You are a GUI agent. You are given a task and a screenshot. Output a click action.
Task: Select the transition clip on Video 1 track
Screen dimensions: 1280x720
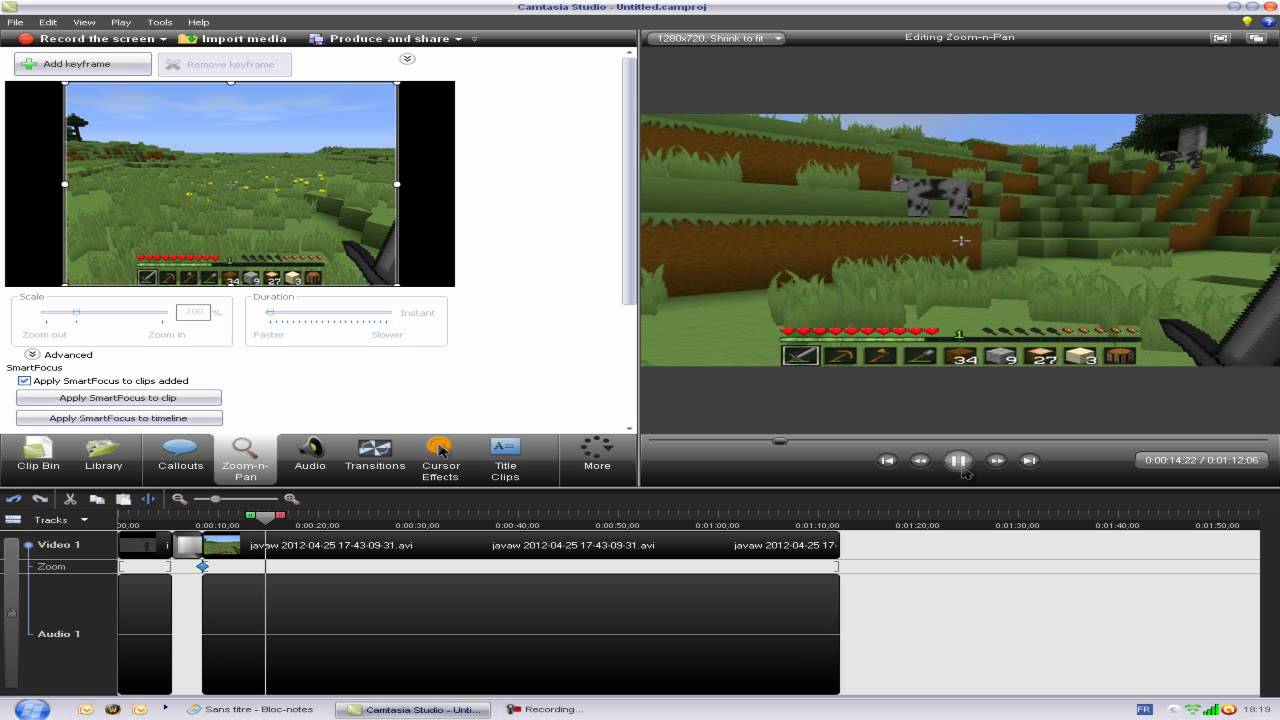pyautogui.click(x=188, y=545)
